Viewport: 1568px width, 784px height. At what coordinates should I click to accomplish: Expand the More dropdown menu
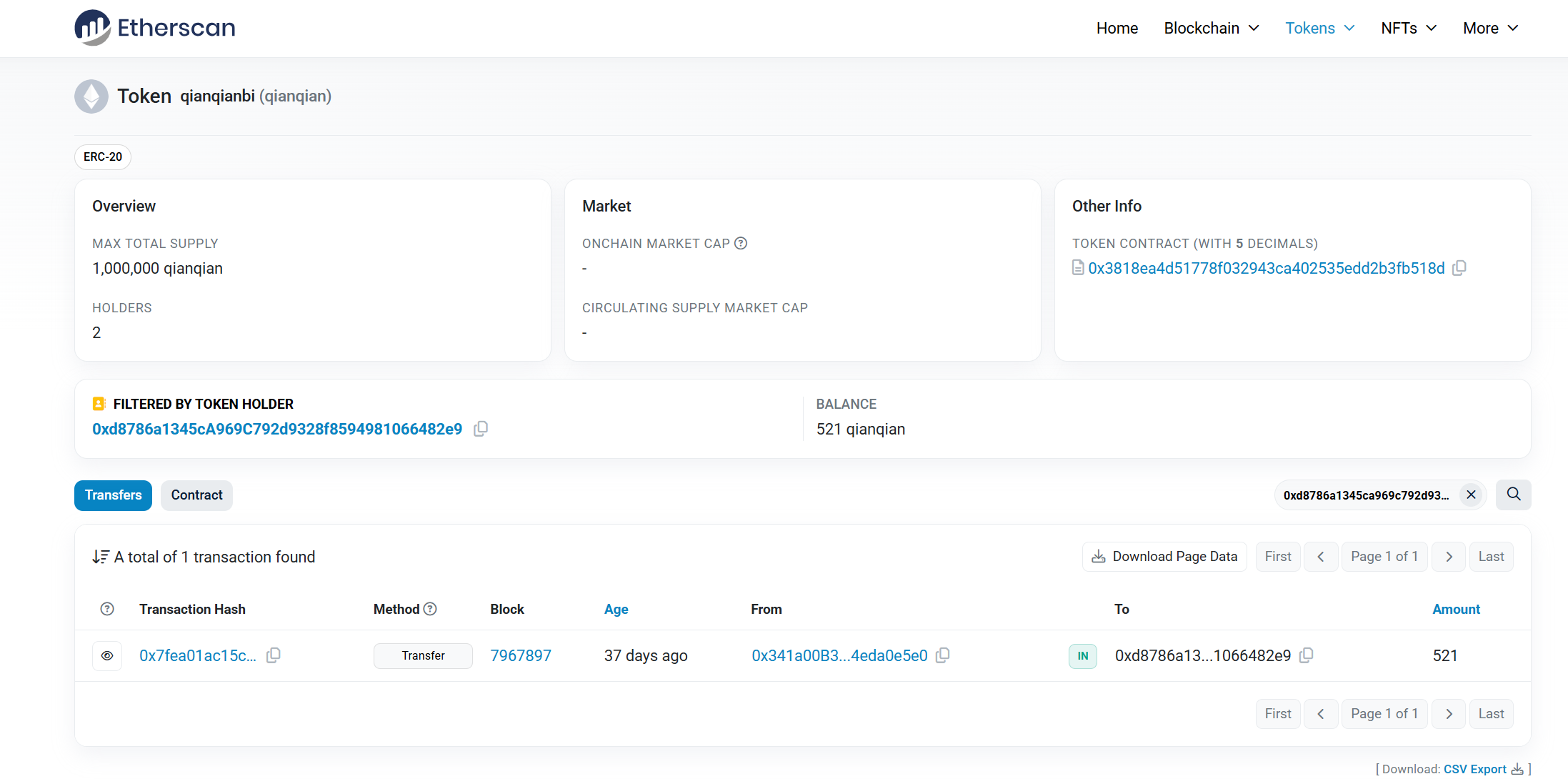1490,28
